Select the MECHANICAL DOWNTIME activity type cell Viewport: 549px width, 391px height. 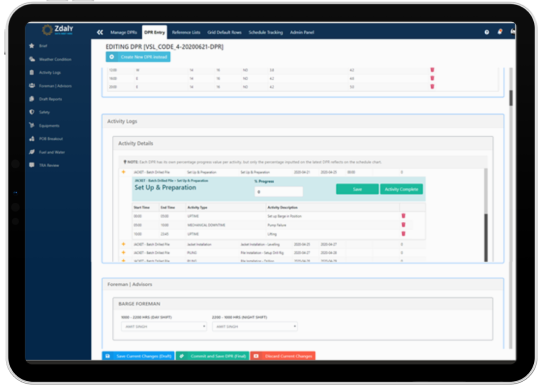207,225
